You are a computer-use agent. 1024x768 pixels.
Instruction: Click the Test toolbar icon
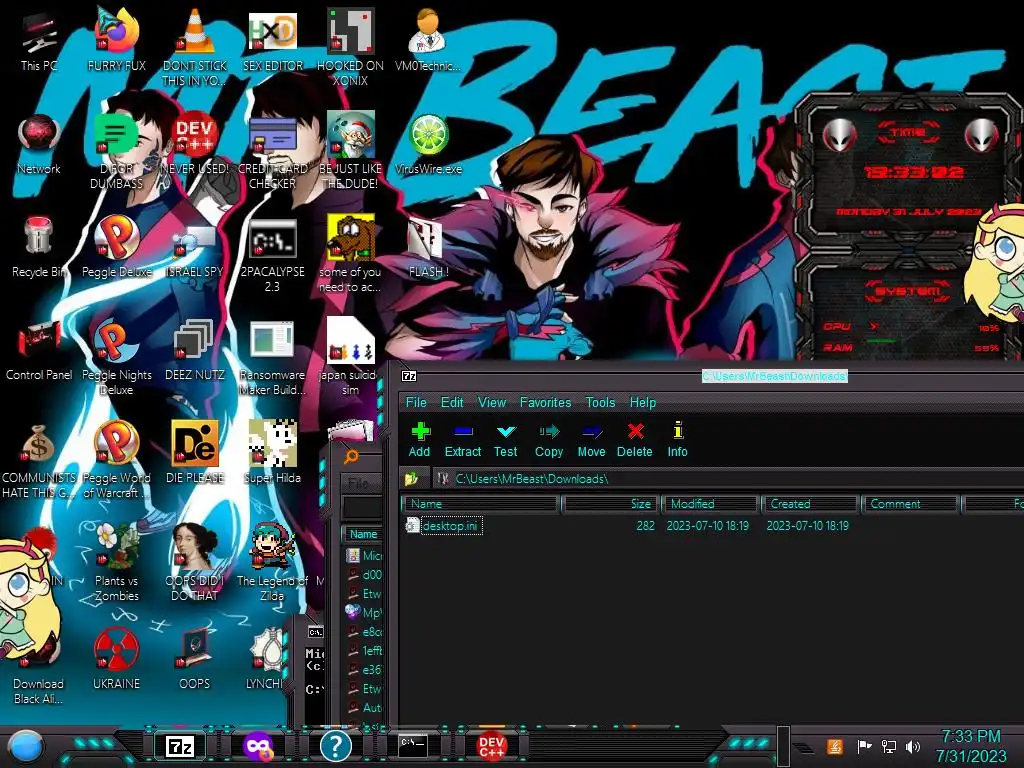pos(505,440)
